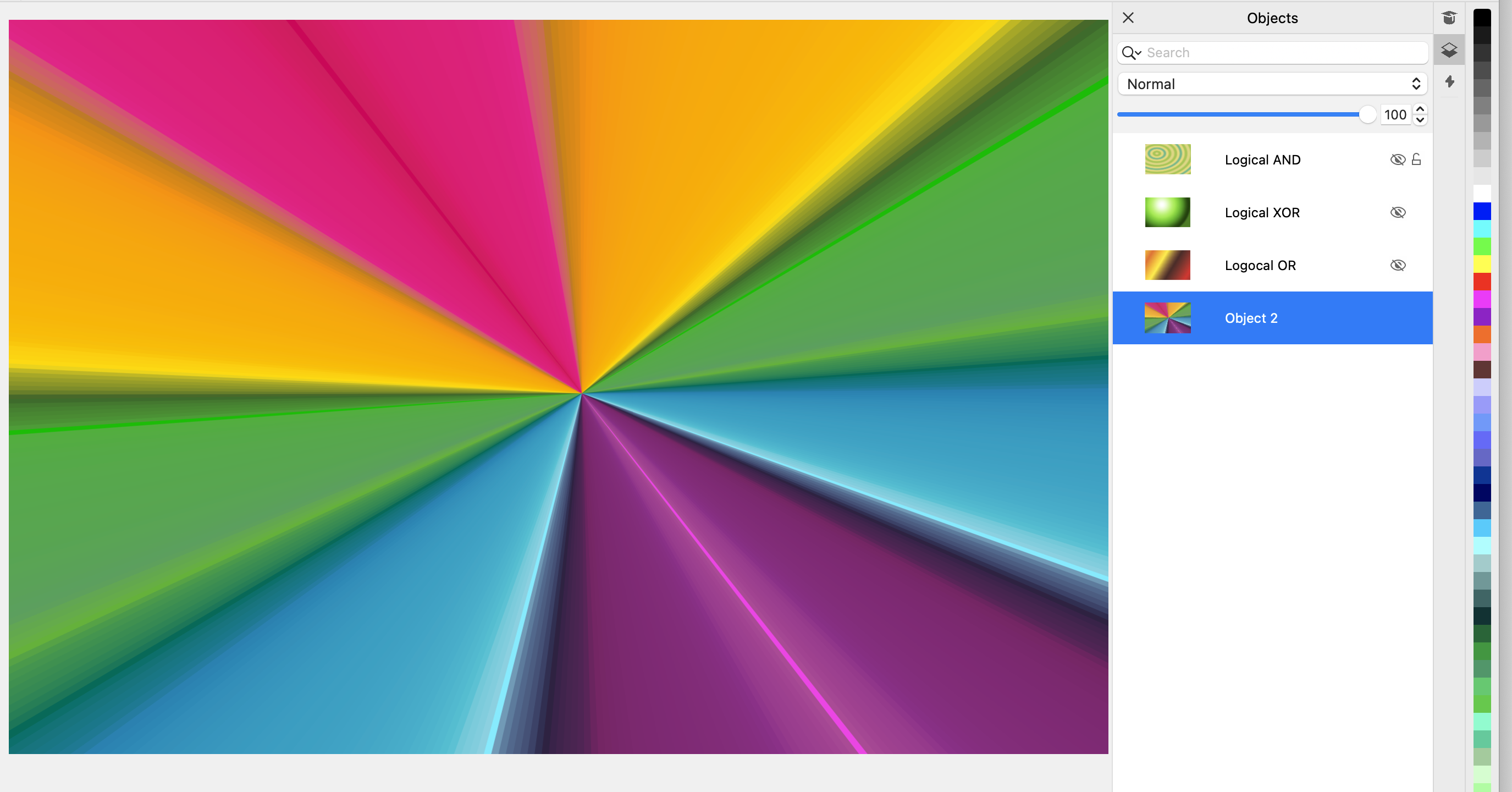Viewport: 1512px width, 792px height.
Task: Pick the cyan palette swatch
Action: click(1481, 229)
